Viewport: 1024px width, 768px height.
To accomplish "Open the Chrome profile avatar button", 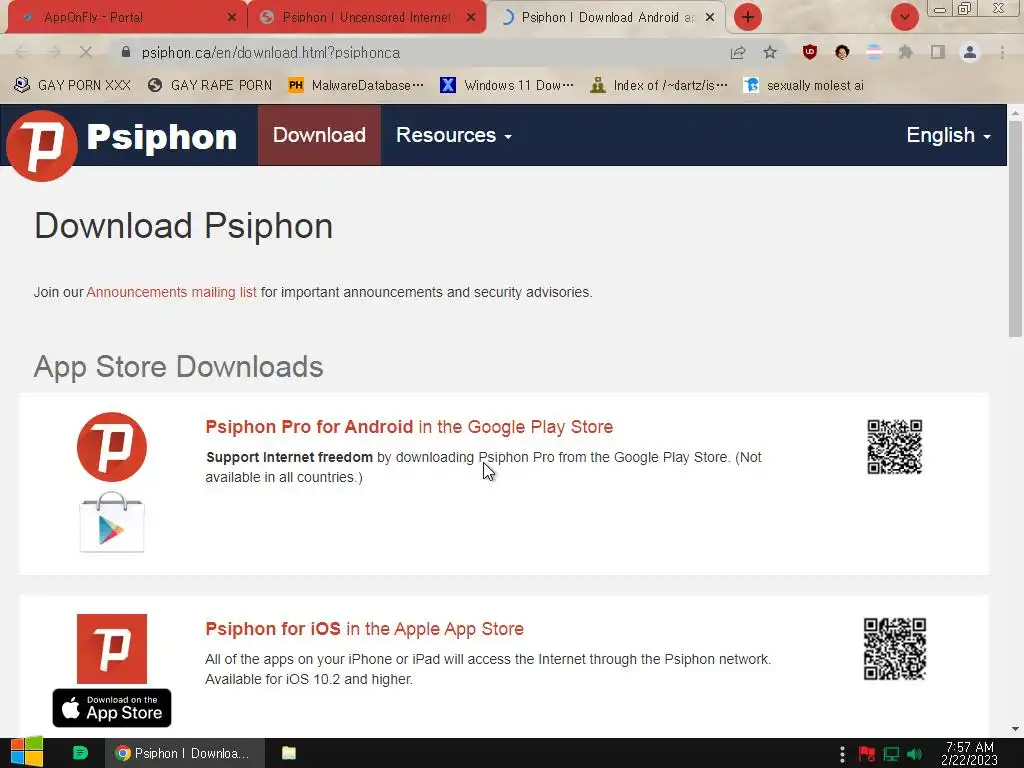I will [970, 52].
